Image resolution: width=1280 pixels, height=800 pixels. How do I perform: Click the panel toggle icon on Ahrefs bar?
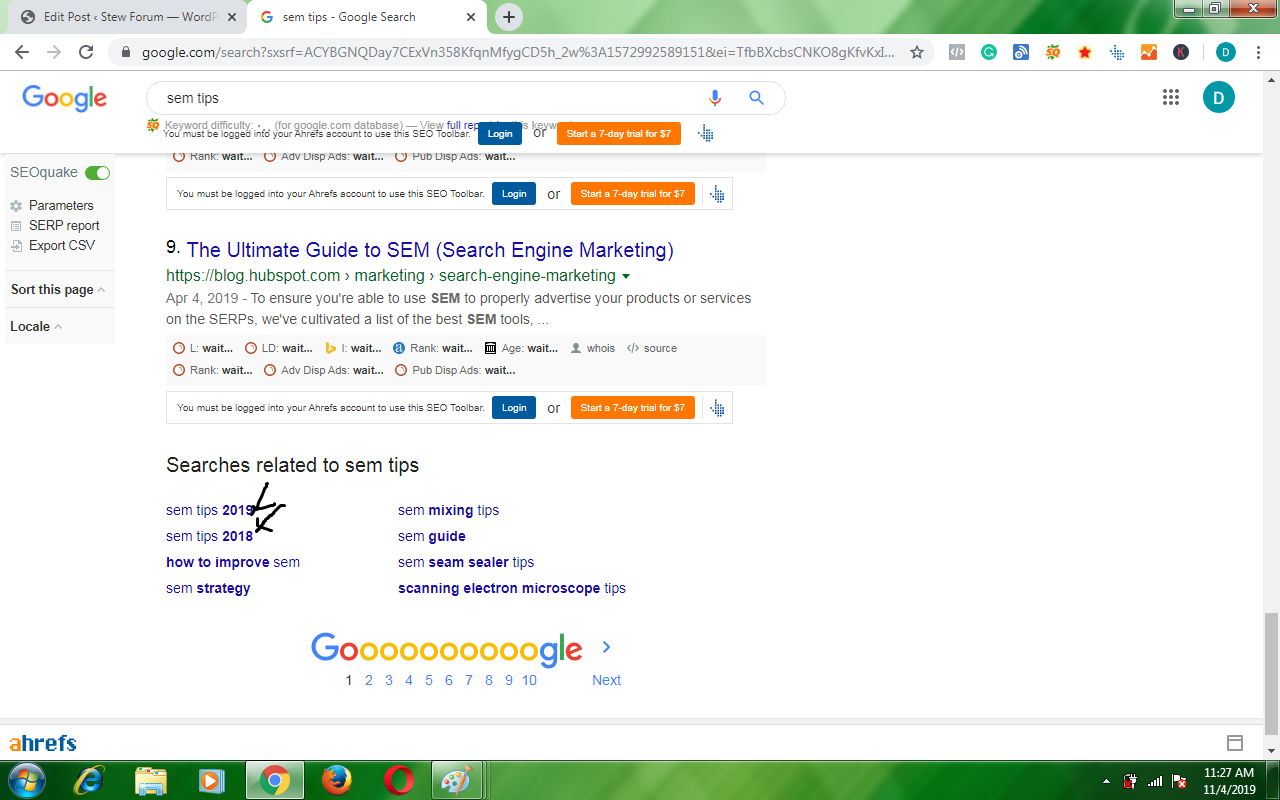1235,743
